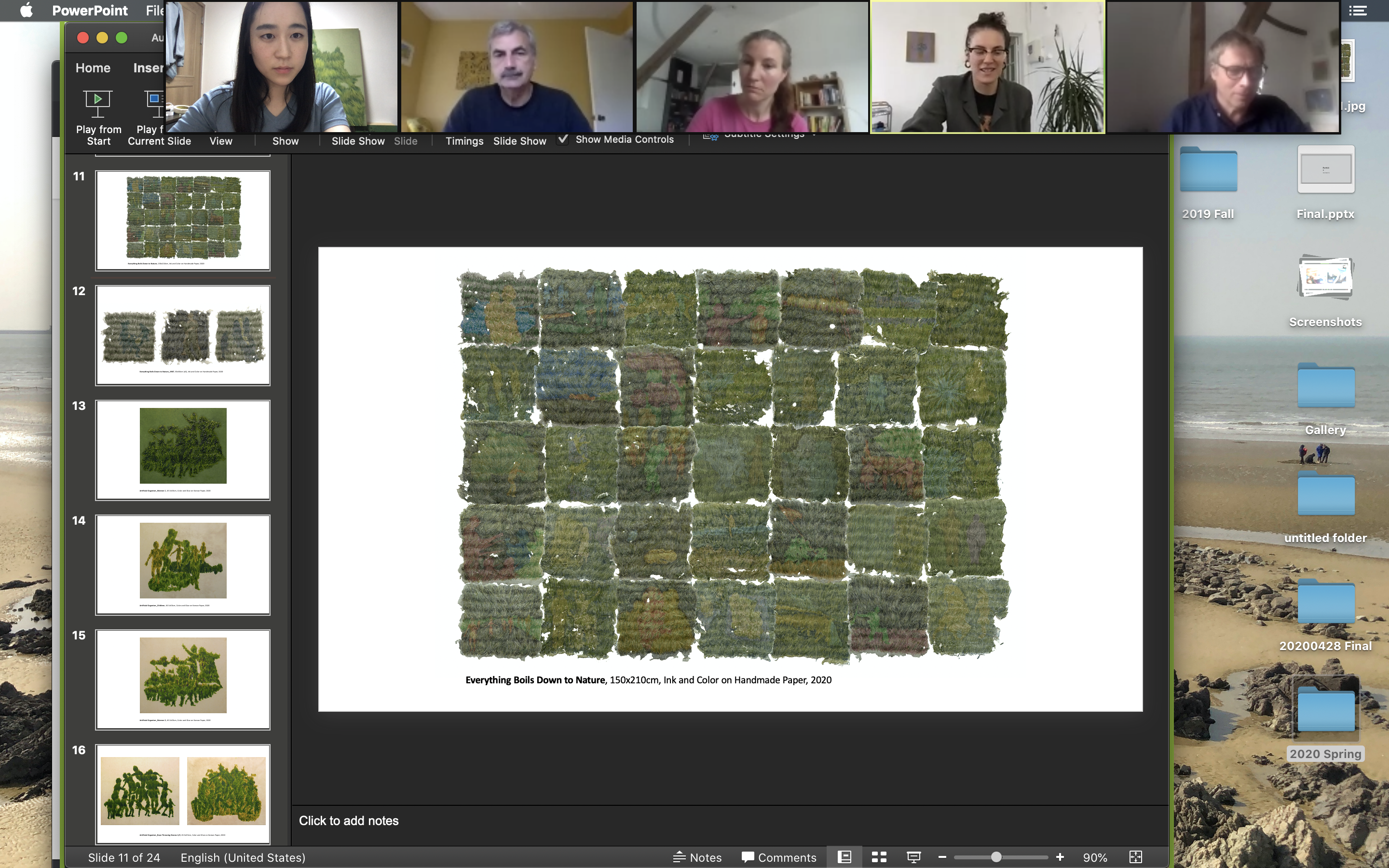
Task: Uncheck Show Media Controls checkbox
Action: [x=563, y=139]
